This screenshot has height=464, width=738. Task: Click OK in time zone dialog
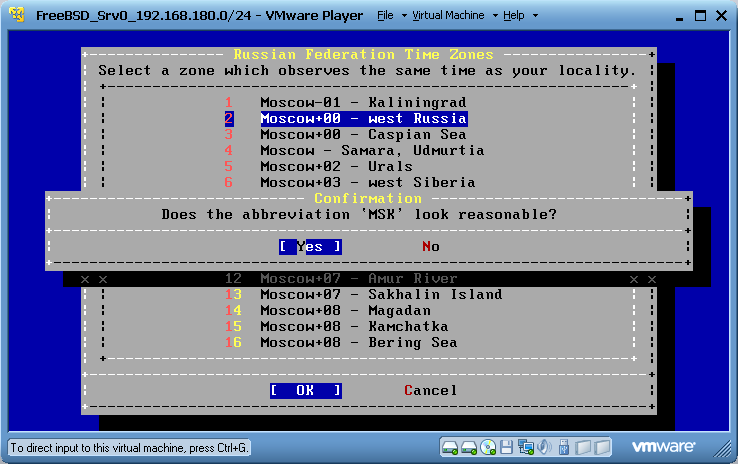[305, 391]
